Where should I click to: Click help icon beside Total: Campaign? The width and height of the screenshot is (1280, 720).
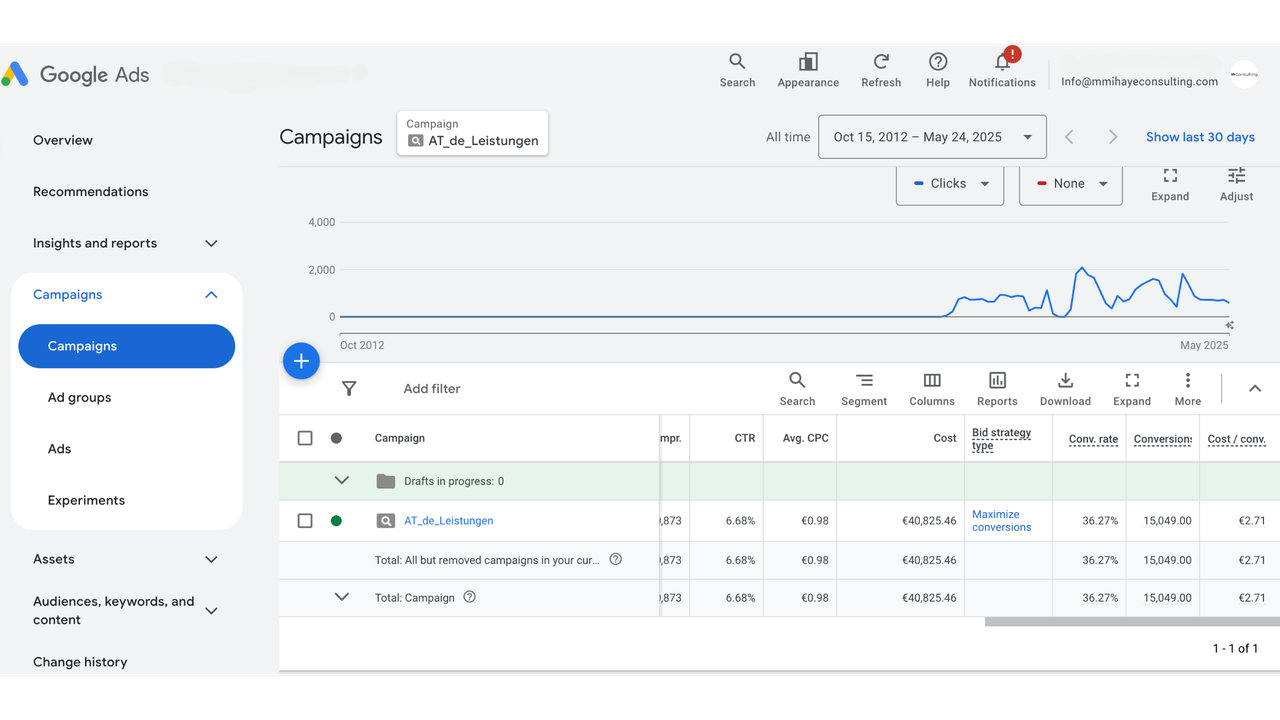click(x=469, y=597)
